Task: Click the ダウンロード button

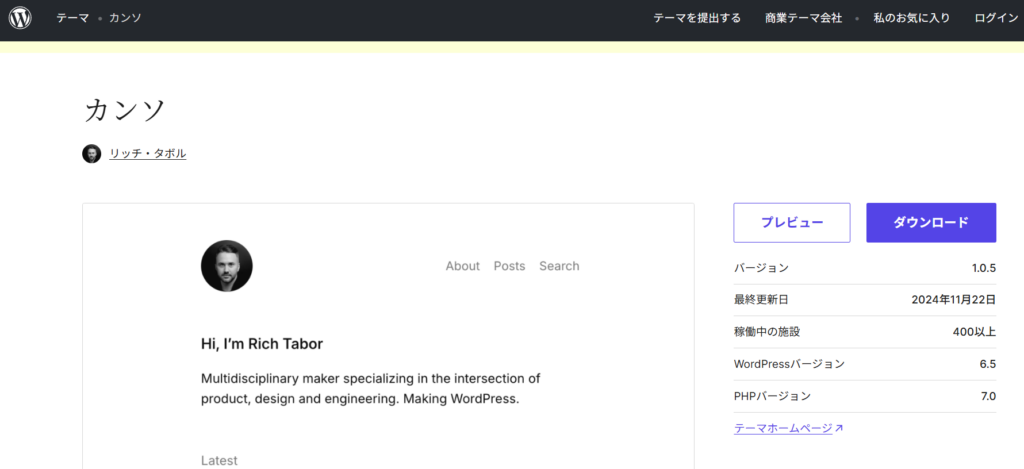Action: pyautogui.click(x=931, y=223)
